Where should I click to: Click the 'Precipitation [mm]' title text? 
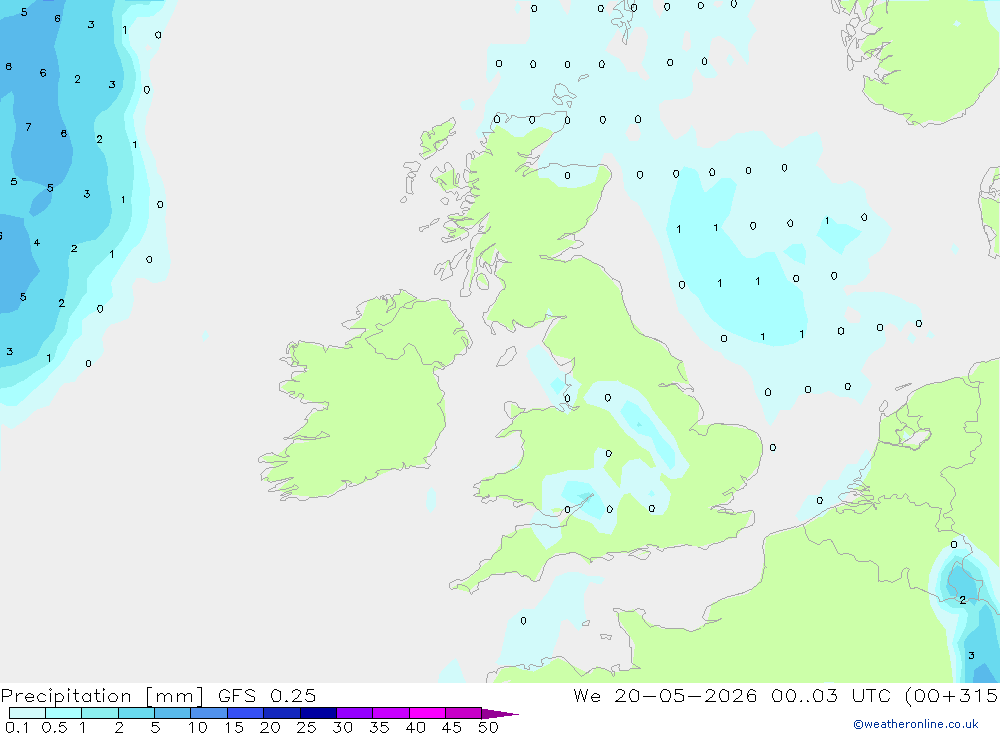[x=102, y=696]
